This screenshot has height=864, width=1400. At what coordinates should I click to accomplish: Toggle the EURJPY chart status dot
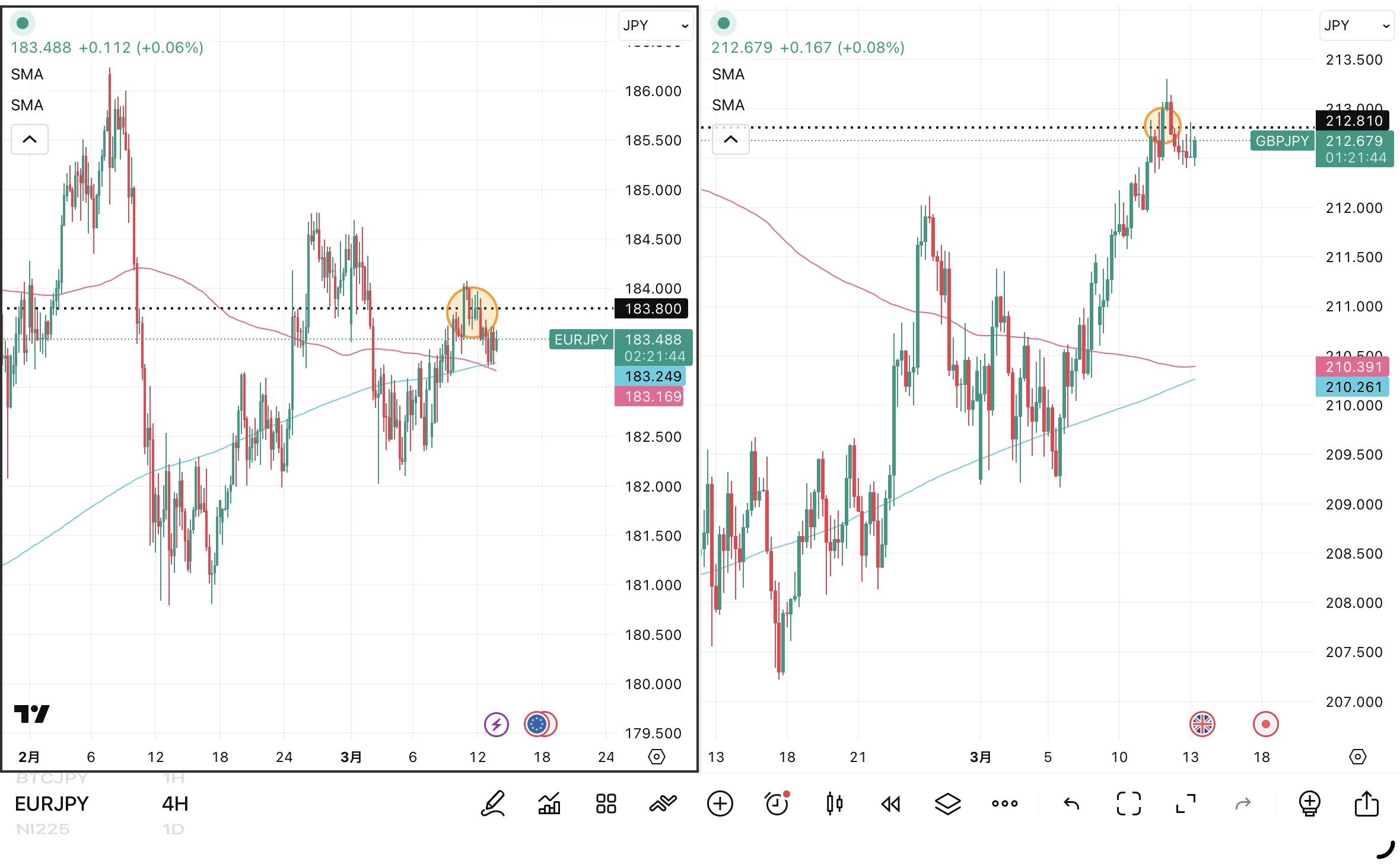[23, 24]
